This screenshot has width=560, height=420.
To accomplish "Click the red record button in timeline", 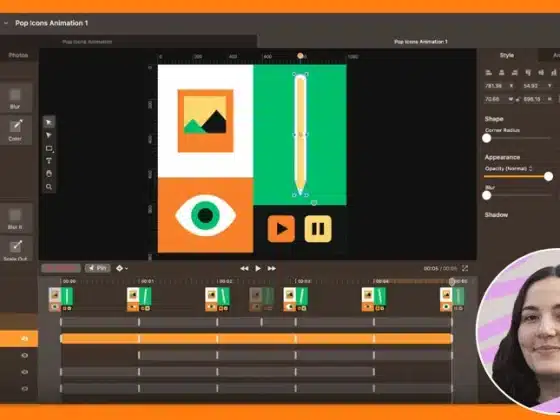I will 61,268.
